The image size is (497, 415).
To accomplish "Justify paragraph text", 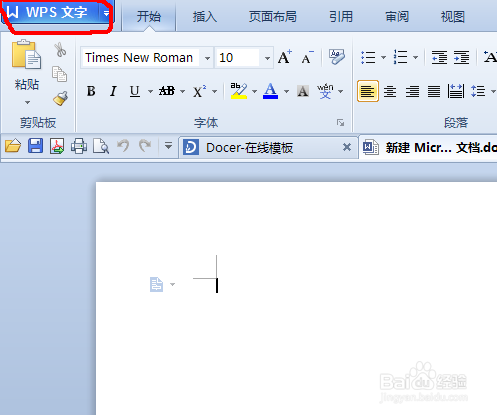I will click(x=434, y=91).
